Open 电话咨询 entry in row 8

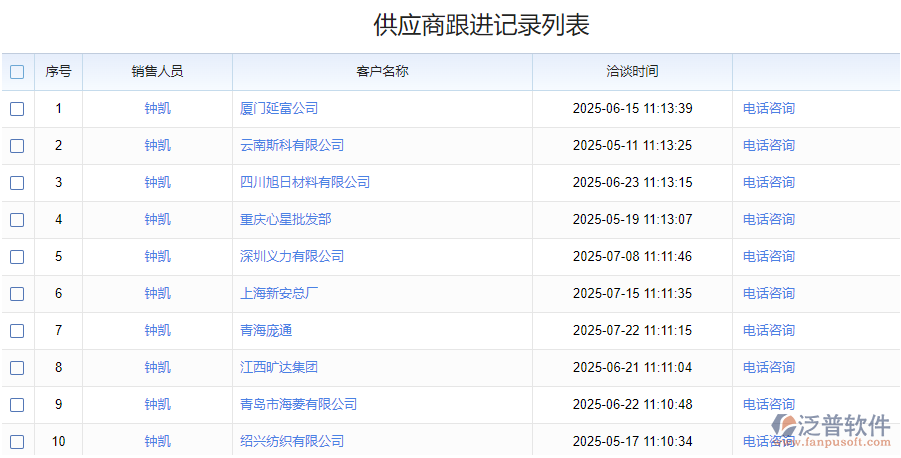click(x=769, y=368)
